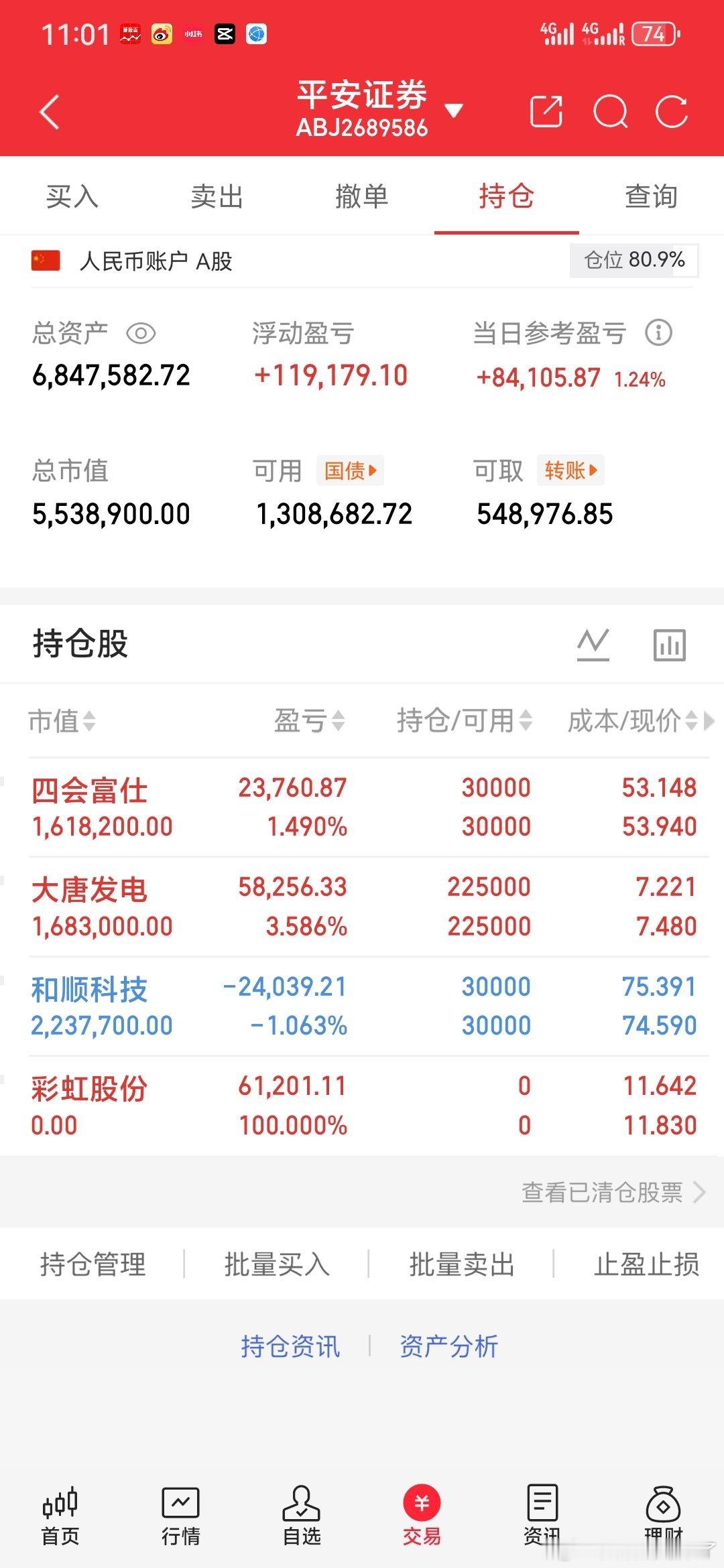Viewport: 724px width, 1568px height.
Task: Show the line chart view icon
Action: (x=593, y=645)
